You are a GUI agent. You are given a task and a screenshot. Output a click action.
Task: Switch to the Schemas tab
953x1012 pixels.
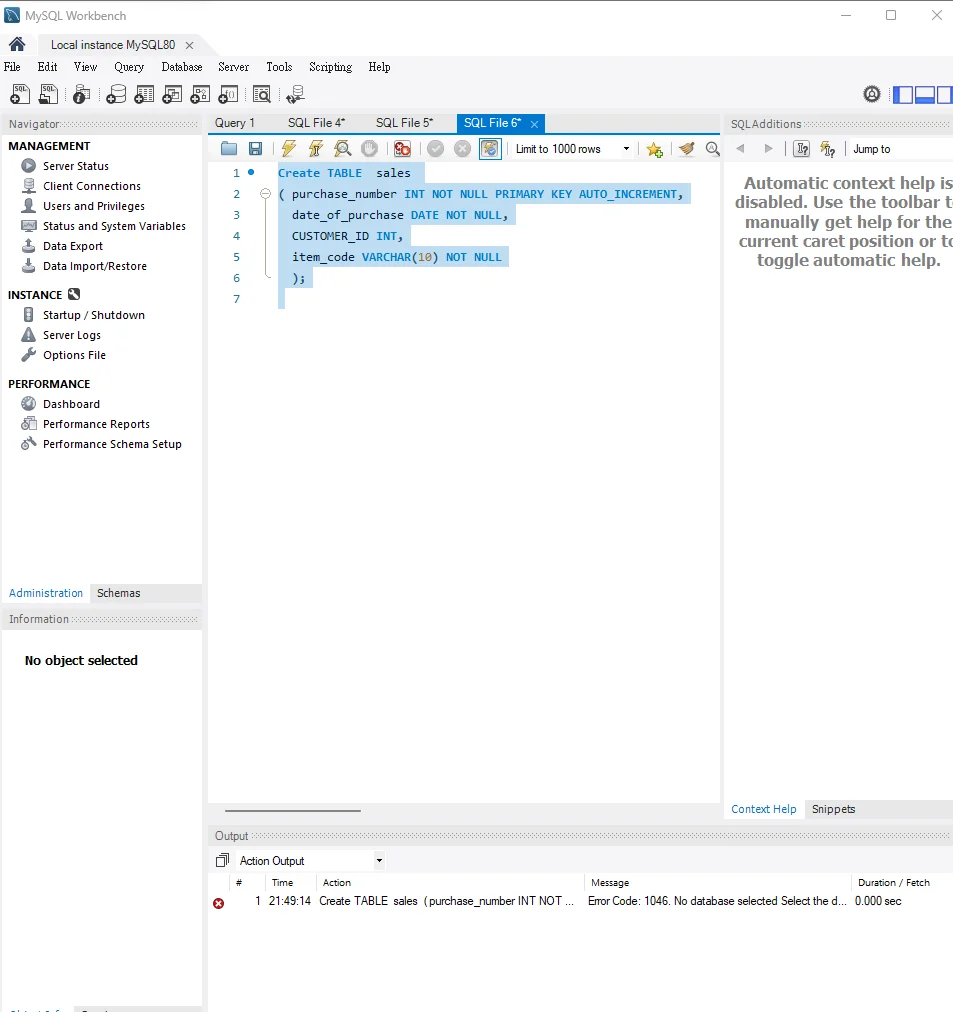(x=118, y=593)
